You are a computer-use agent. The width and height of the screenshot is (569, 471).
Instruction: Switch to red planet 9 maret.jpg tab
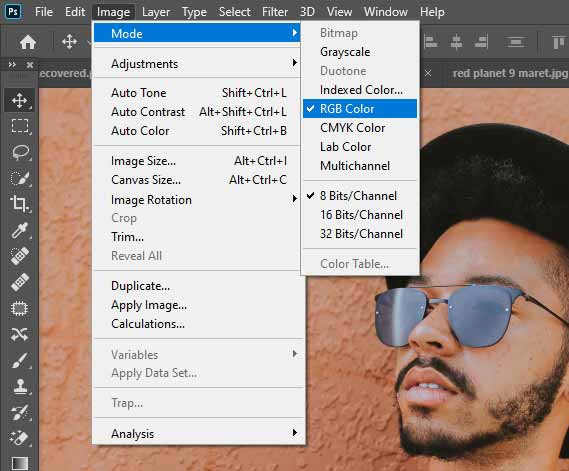tap(510, 73)
